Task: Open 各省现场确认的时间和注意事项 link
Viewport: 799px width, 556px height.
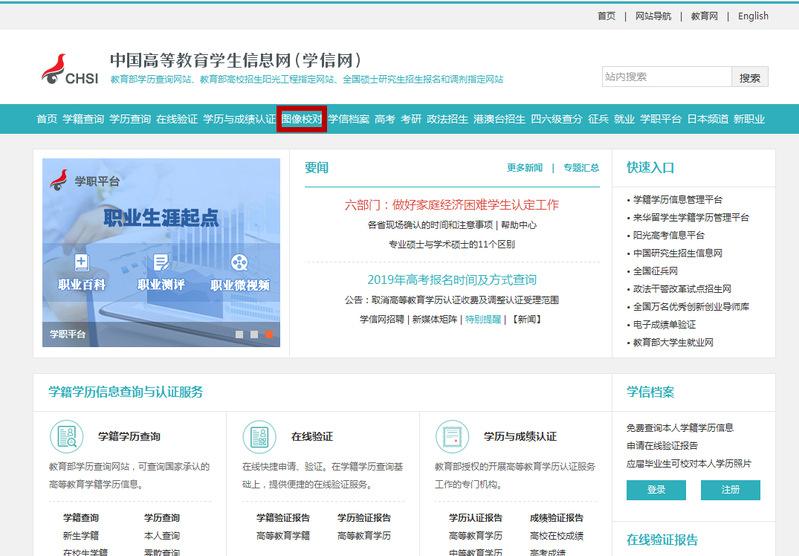Action: [x=430, y=225]
